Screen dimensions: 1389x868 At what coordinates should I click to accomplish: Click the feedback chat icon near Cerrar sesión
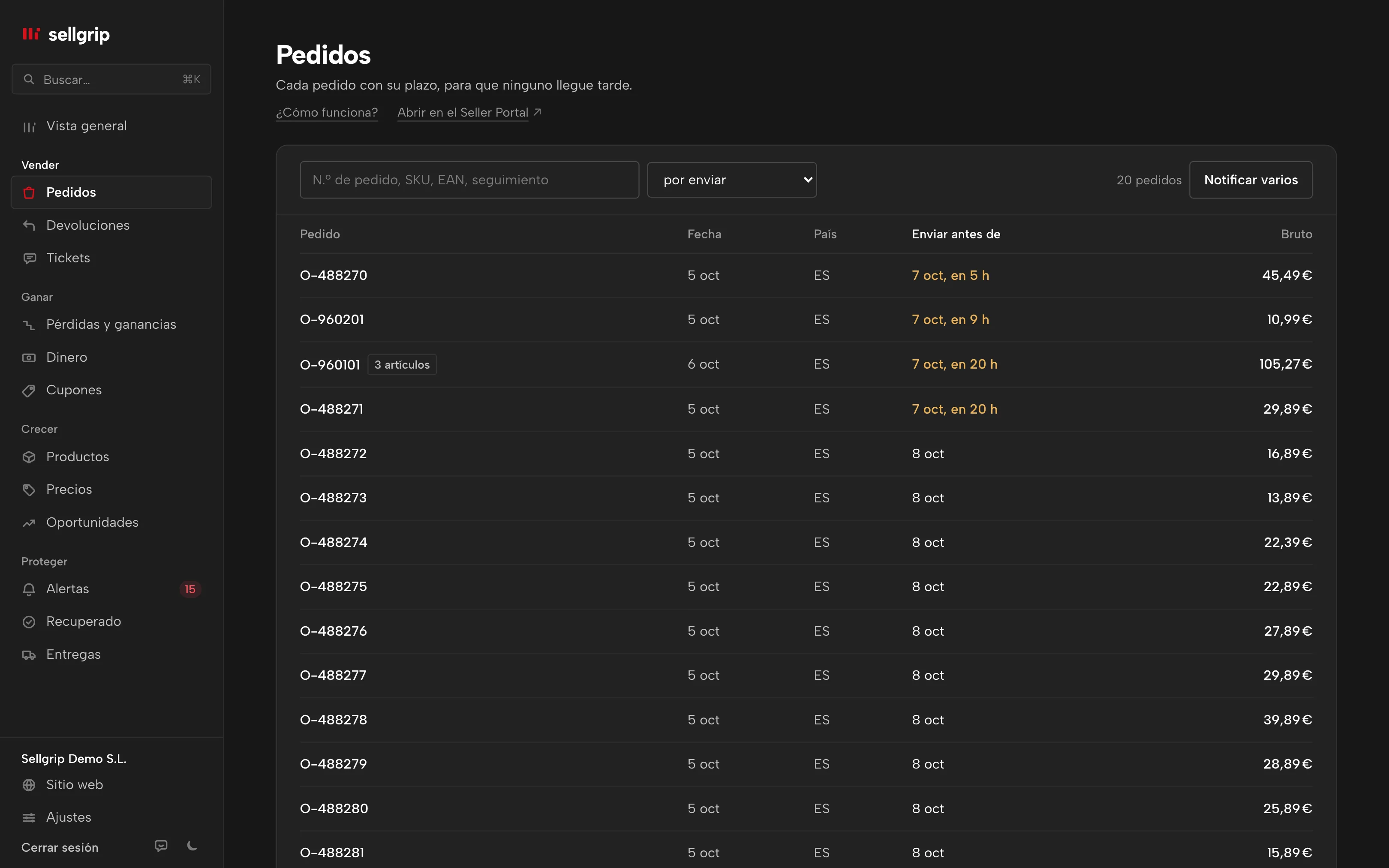pos(161,846)
